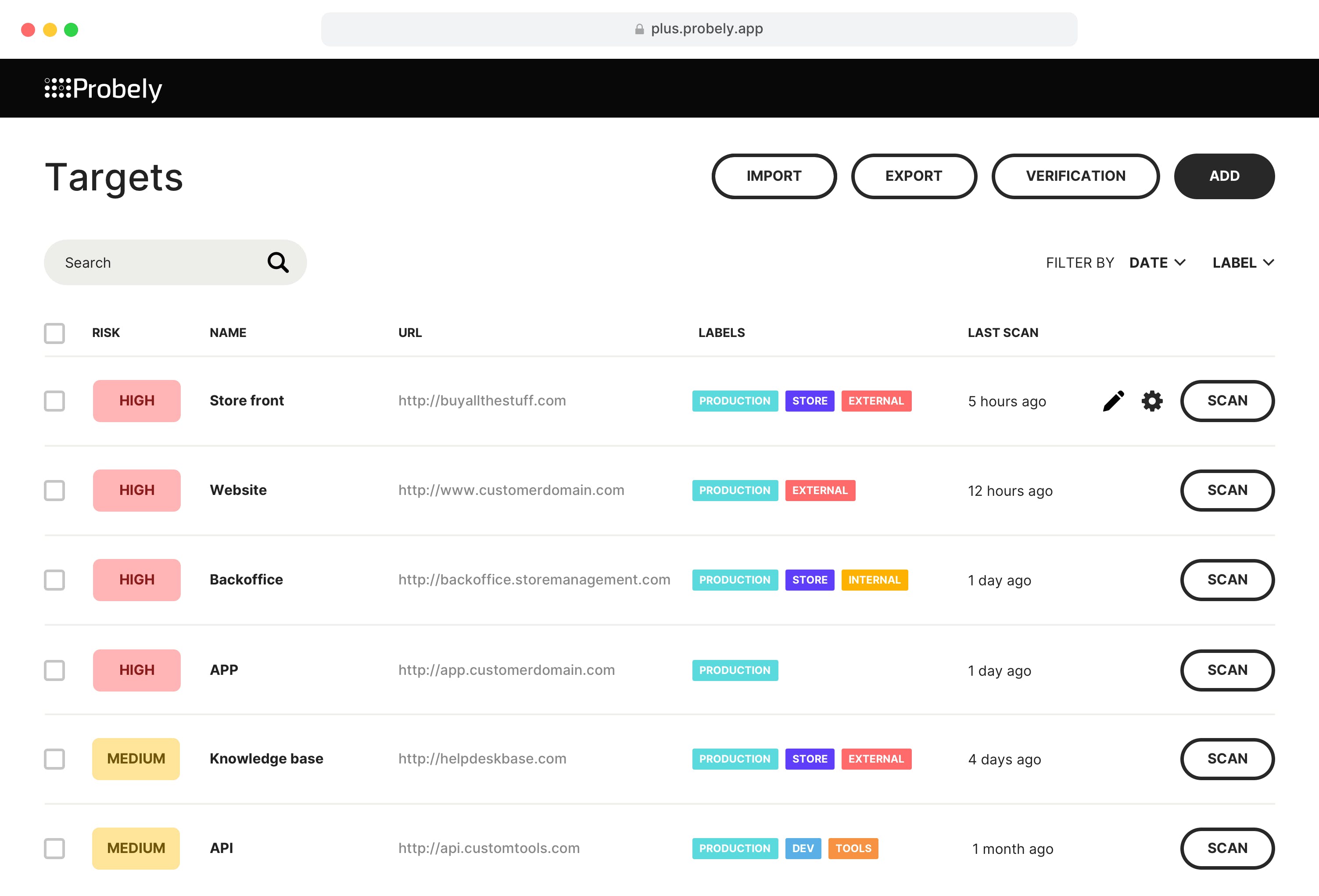Click the EXPORT button
This screenshot has height=896, width=1319.
tap(914, 176)
